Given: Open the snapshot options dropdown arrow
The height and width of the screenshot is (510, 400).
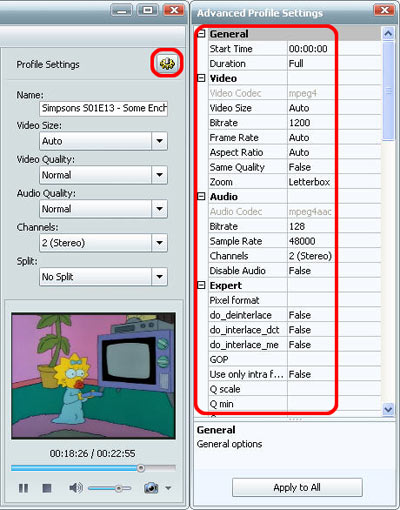Looking at the screenshot, I should 168,488.
